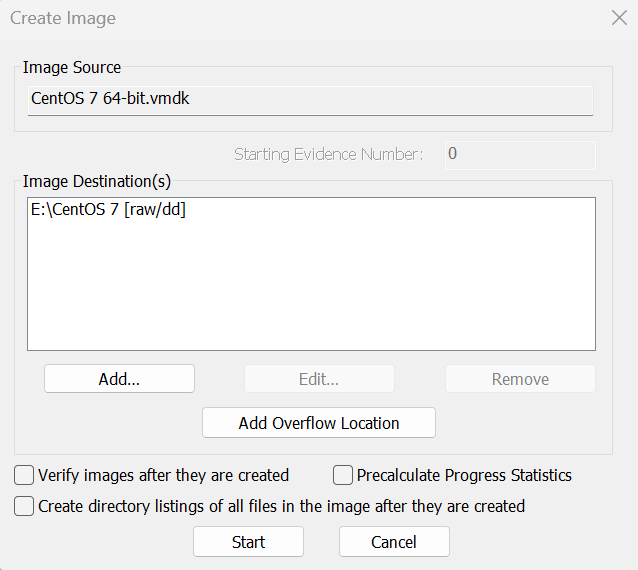
Task: Close the Create Image dialog
Action: pos(618,18)
